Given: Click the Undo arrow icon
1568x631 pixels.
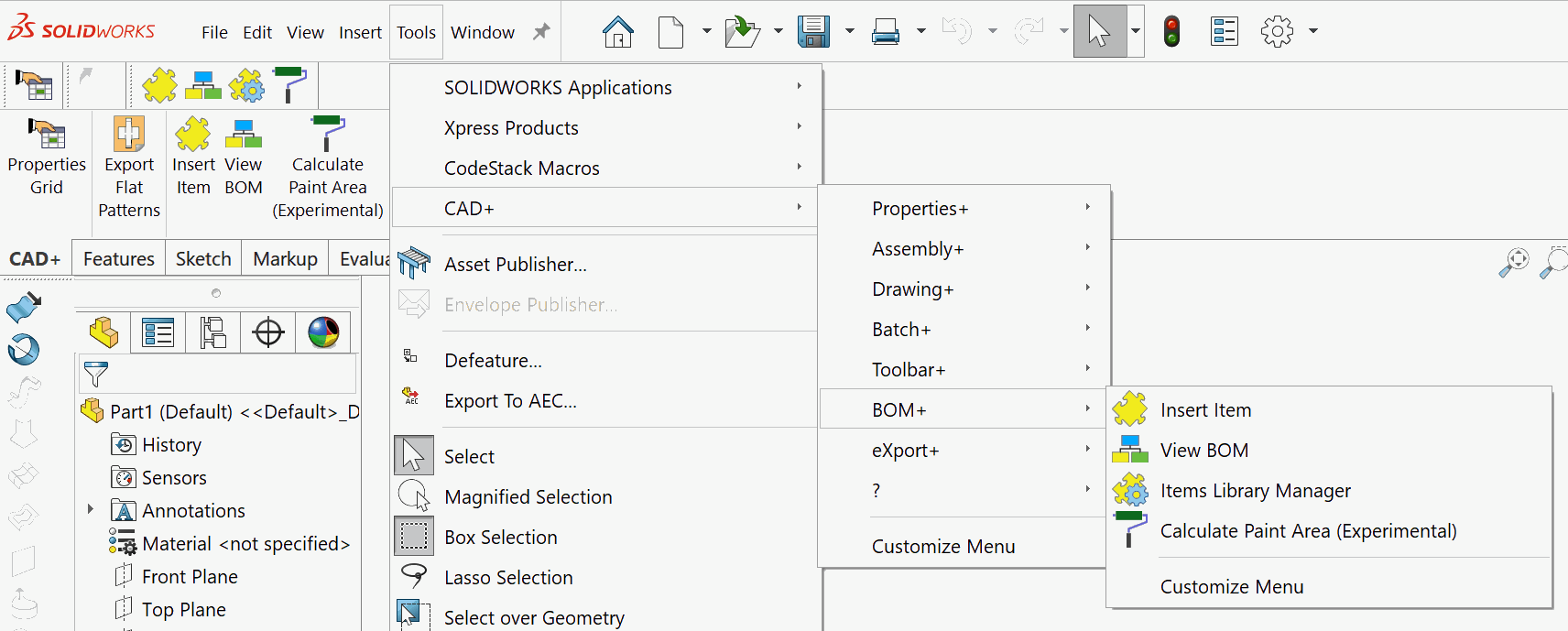Looking at the screenshot, I should pos(957,32).
